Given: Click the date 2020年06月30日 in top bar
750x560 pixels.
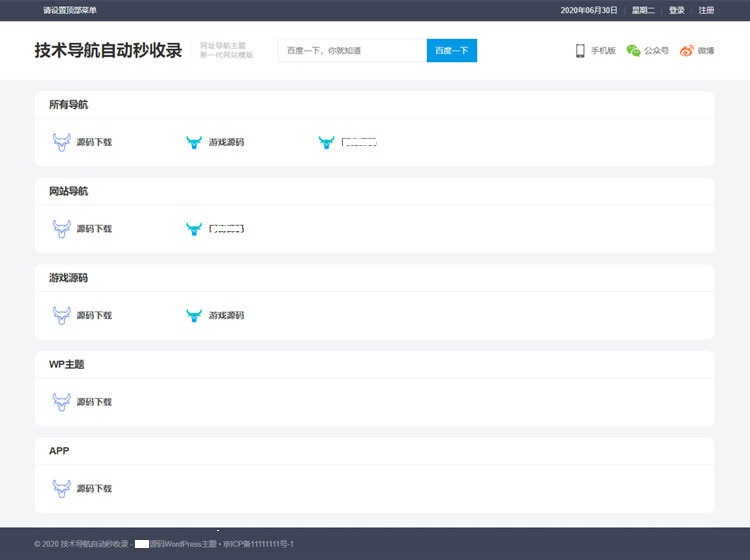Looking at the screenshot, I should pos(589,10).
